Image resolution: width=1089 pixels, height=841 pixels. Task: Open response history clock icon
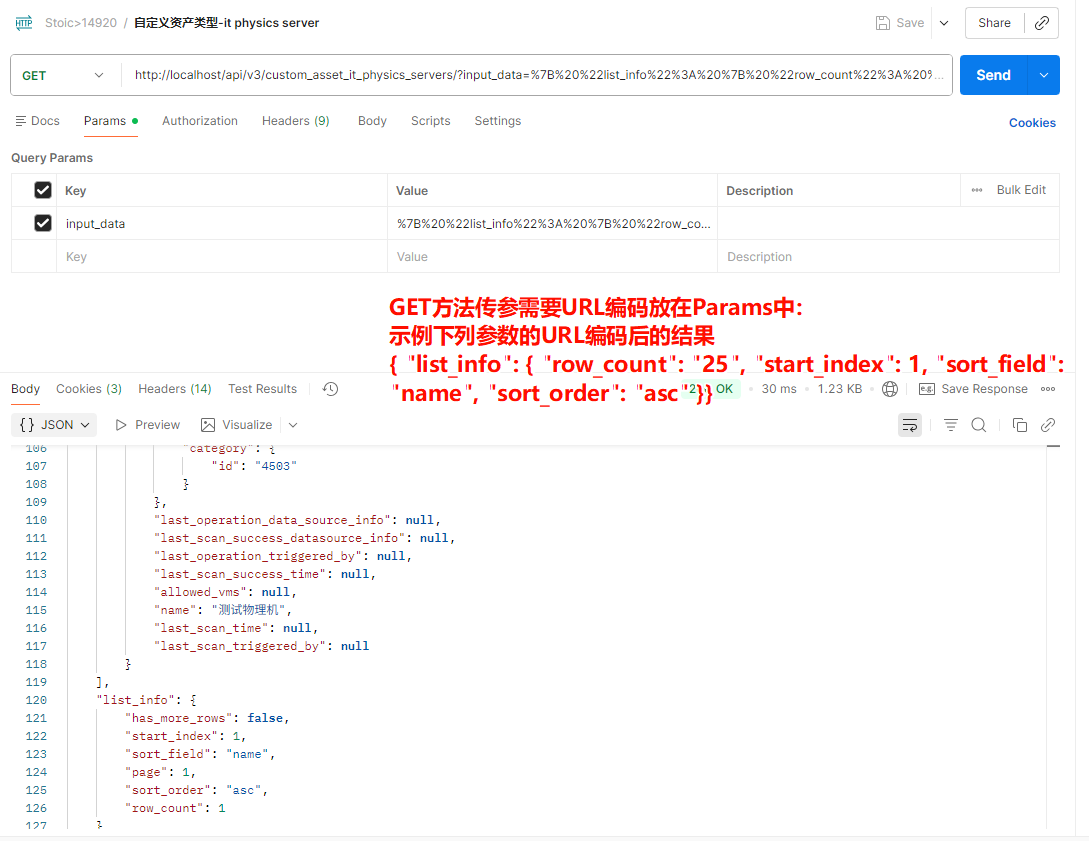coord(331,389)
